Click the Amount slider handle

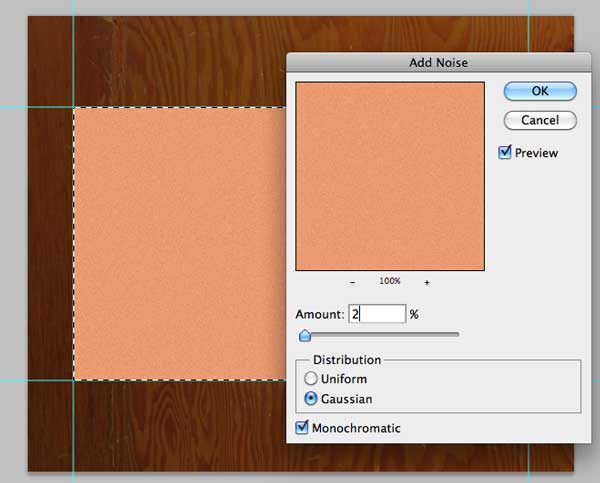(x=305, y=335)
